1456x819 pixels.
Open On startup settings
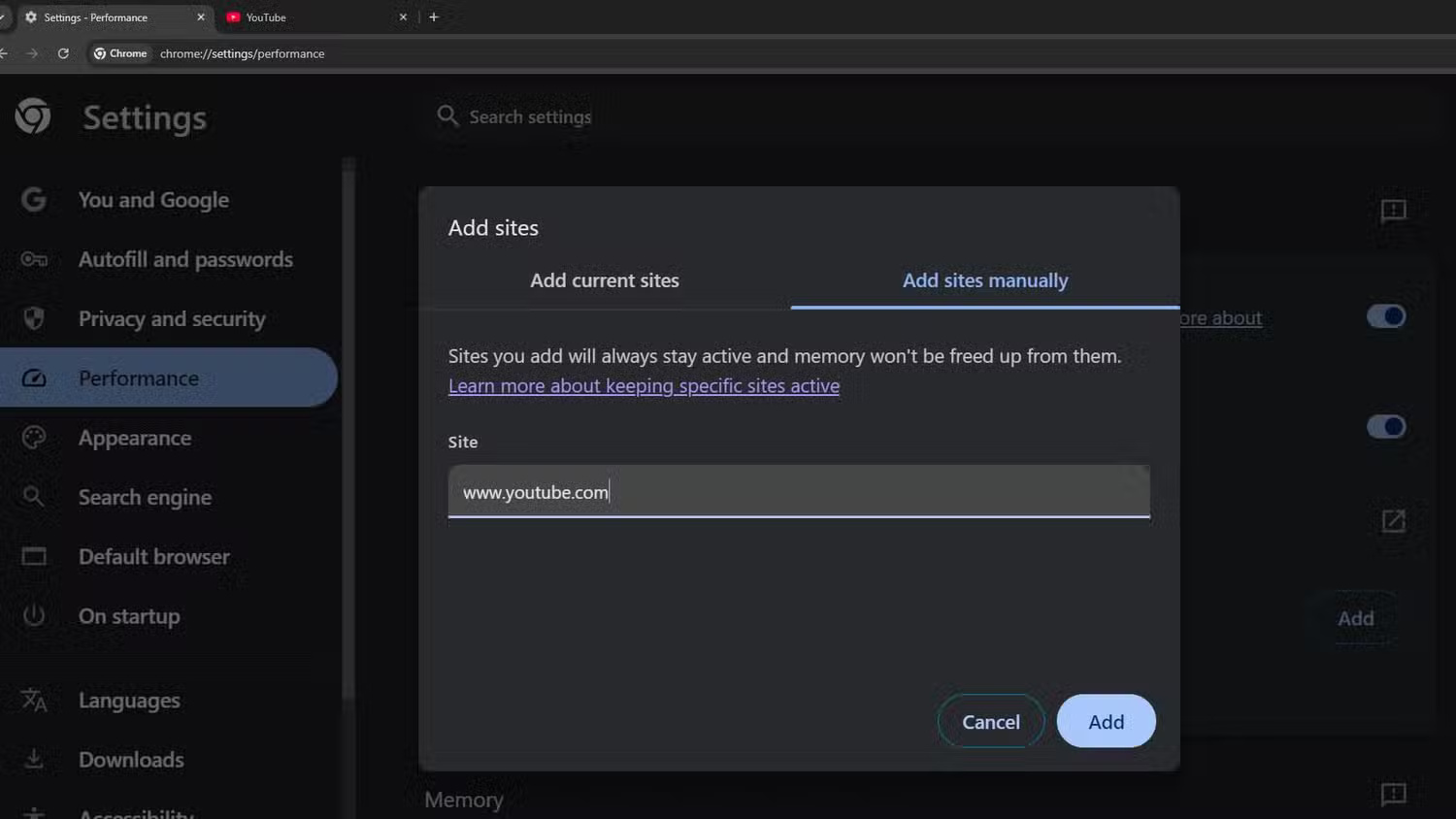(x=129, y=615)
